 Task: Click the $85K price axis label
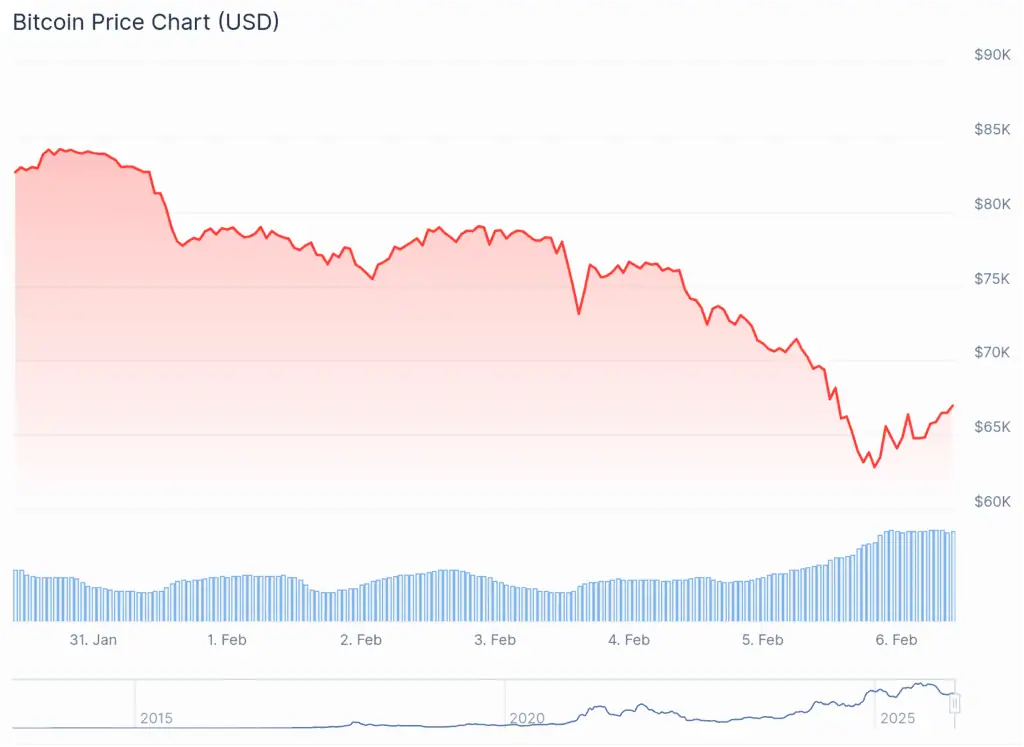click(x=992, y=129)
